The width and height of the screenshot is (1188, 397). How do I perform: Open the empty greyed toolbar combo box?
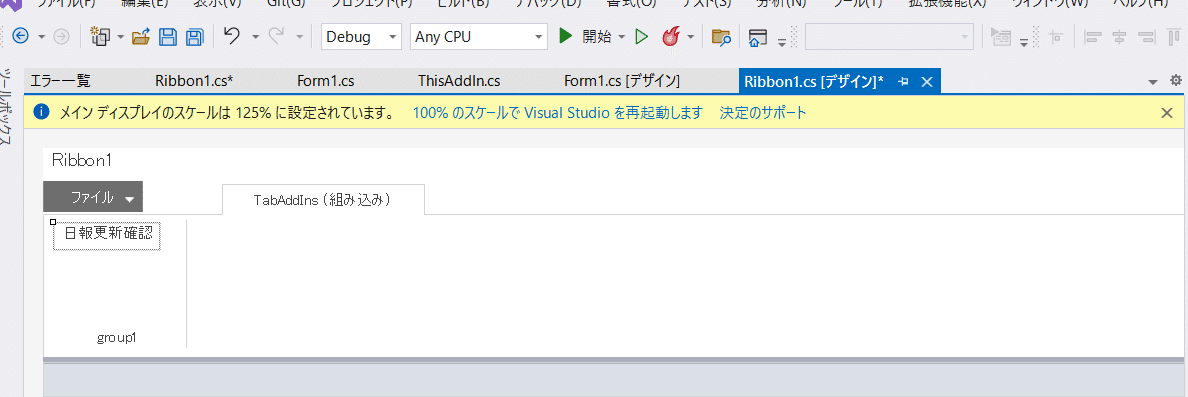tap(889, 36)
